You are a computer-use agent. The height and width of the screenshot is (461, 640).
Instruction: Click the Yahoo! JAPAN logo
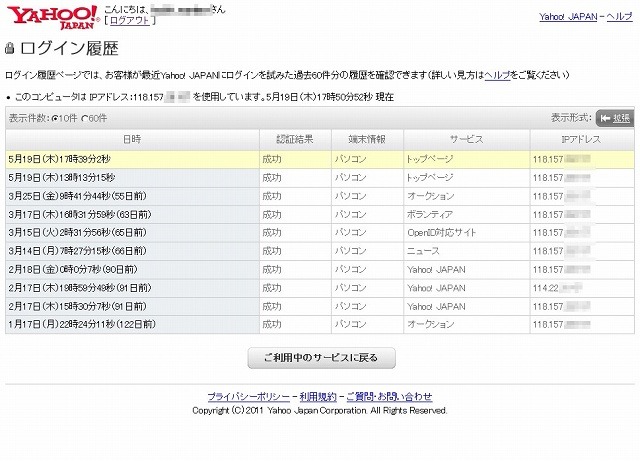tap(53, 18)
